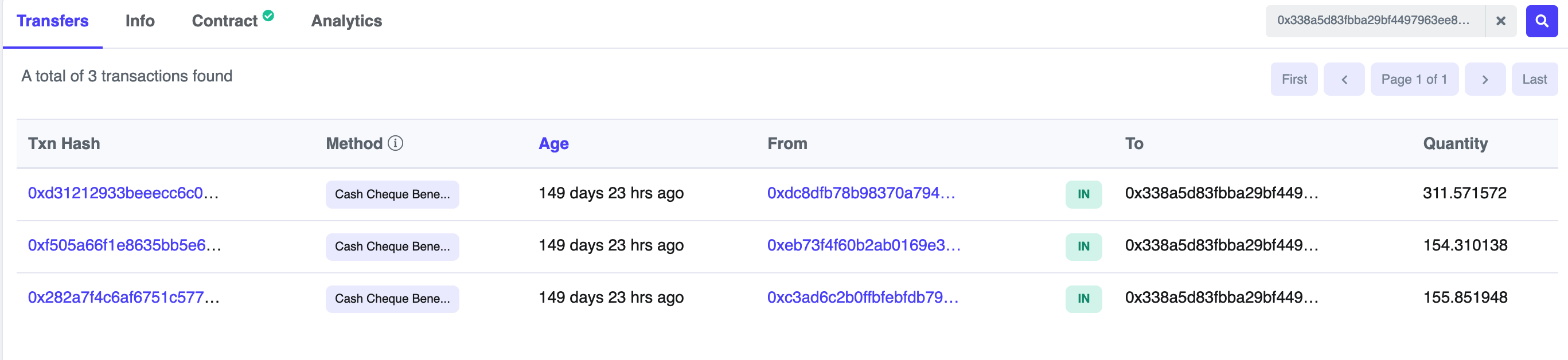Open the info tooltip next to Method
The image size is (1568, 360).
pos(395,143)
